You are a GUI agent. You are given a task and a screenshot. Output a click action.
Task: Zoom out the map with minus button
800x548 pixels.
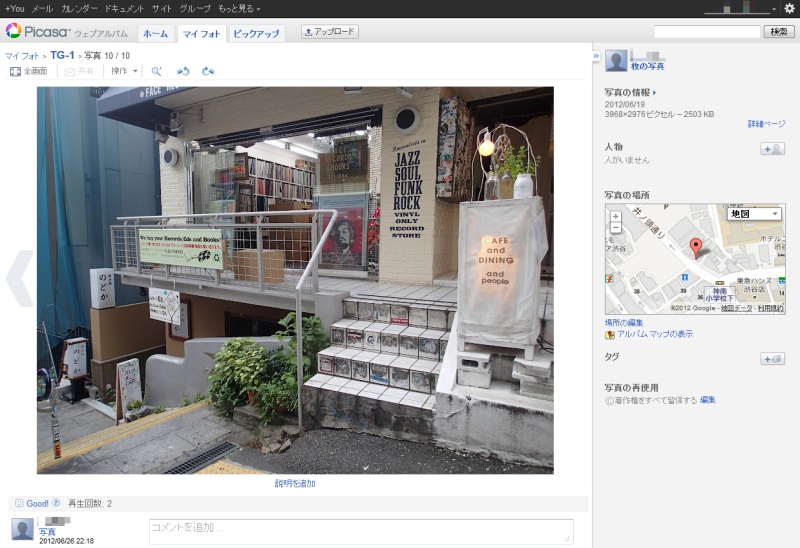[x=616, y=228]
